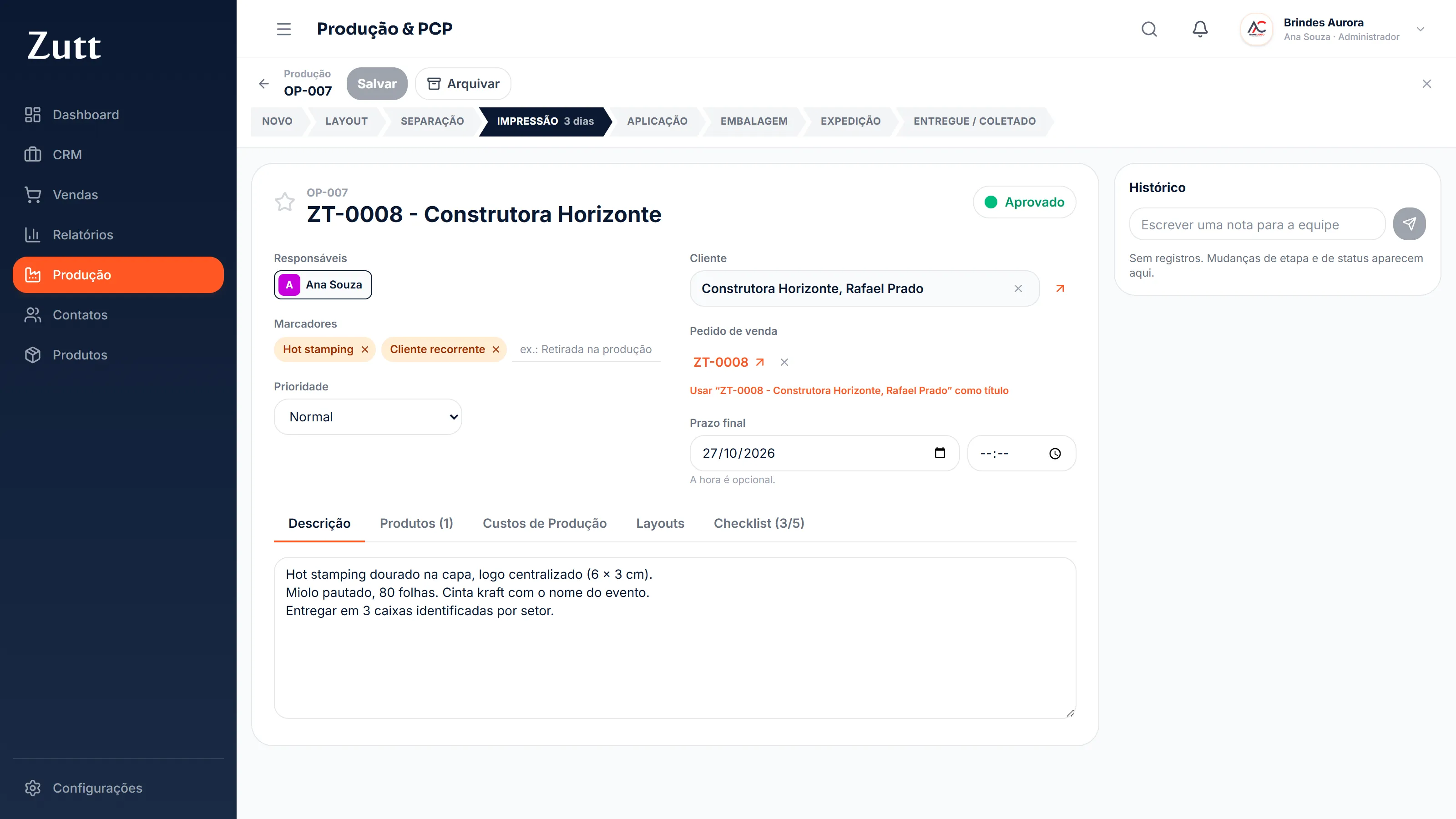
Task: Click the ZT-0008 - Construtora Horizonte title
Action: 484,215
